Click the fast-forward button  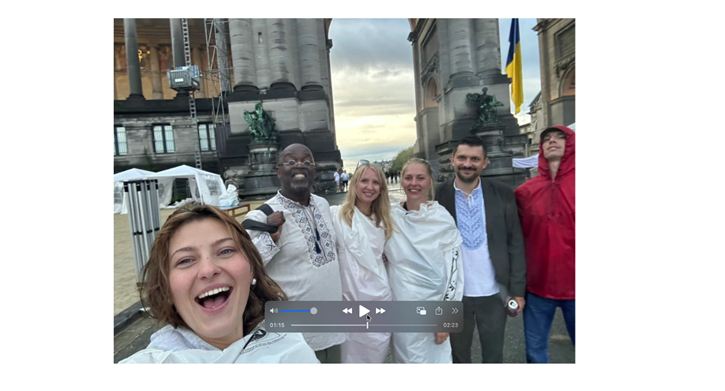(x=381, y=311)
